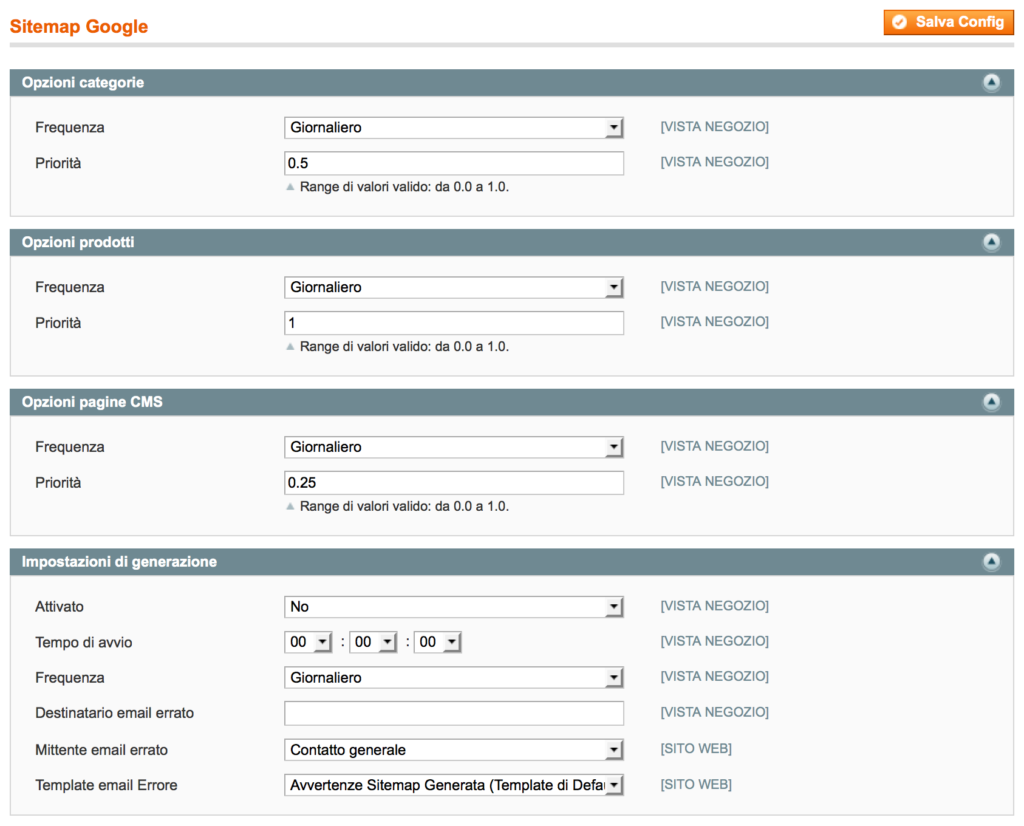Click the SITO WEB link next to Mittente email errato

(695, 748)
